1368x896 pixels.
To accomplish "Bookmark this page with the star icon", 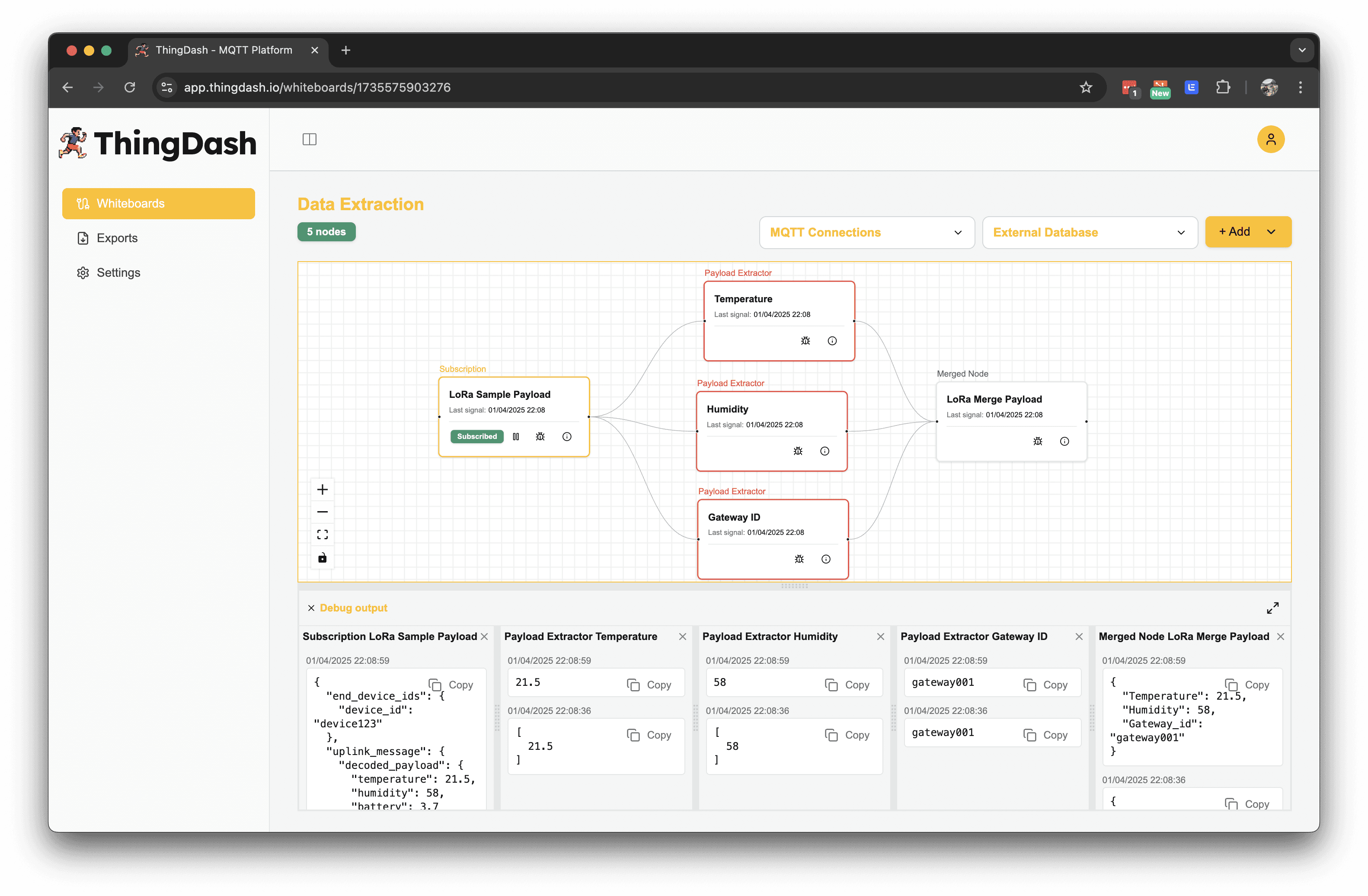I will click(1085, 87).
